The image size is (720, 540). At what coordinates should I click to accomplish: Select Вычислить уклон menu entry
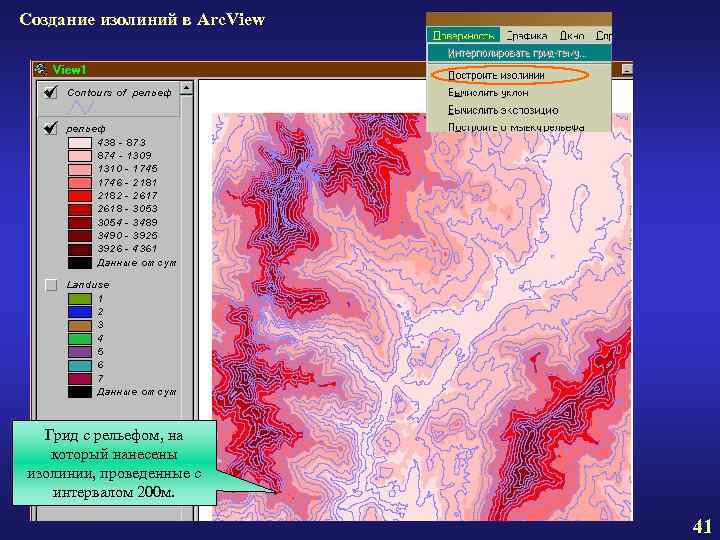coord(488,93)
